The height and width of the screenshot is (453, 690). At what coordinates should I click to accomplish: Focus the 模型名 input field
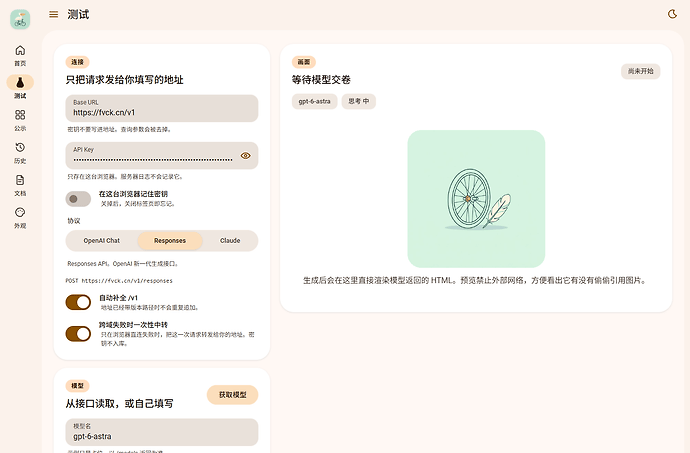tap(162, 432)
